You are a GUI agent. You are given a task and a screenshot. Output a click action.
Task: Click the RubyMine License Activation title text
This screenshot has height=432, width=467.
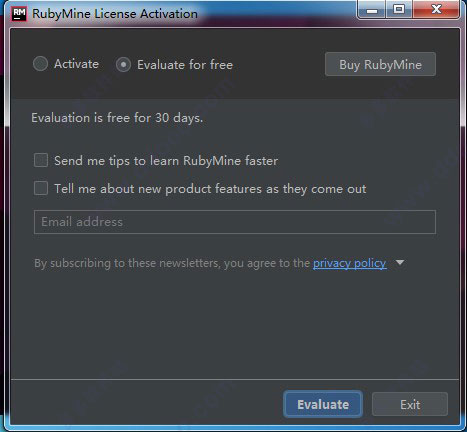coord(115,14)
